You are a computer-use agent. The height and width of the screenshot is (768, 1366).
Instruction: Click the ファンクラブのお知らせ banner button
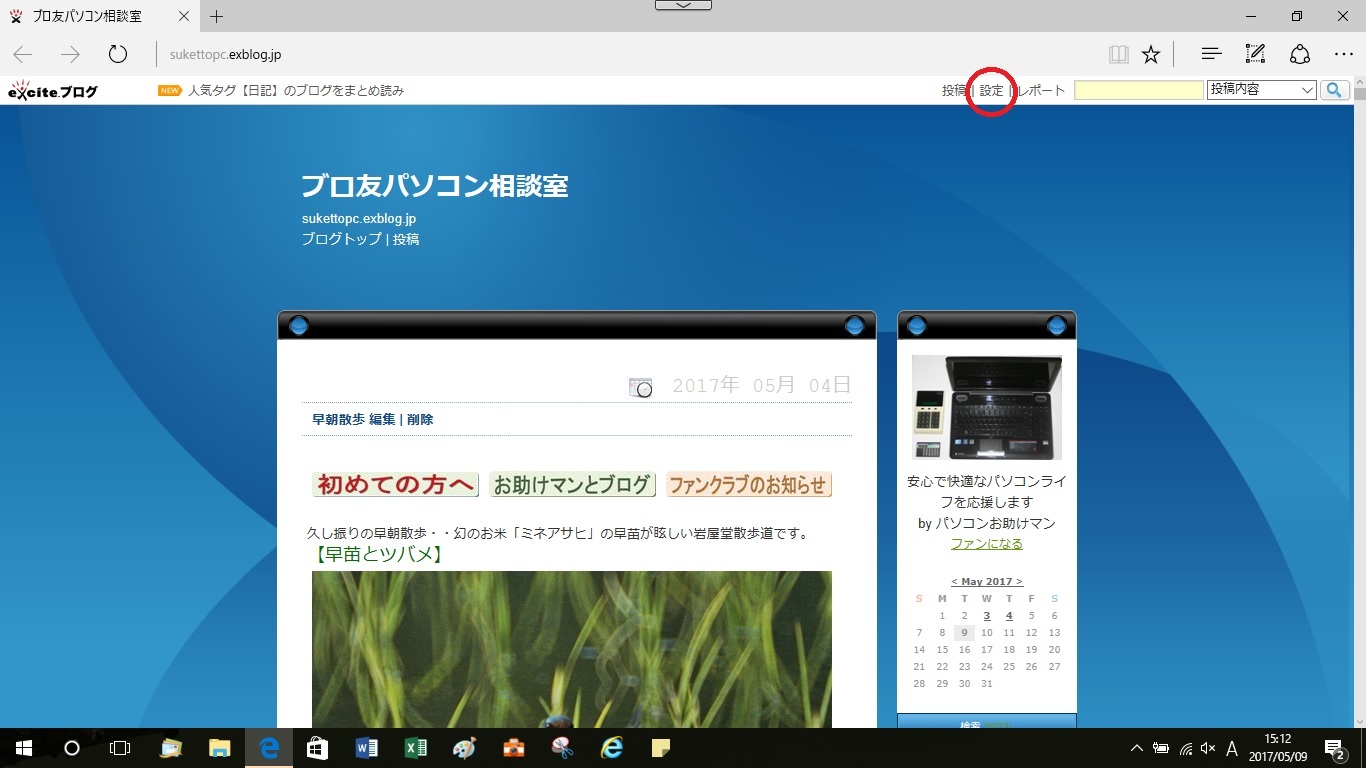point(749,485)
